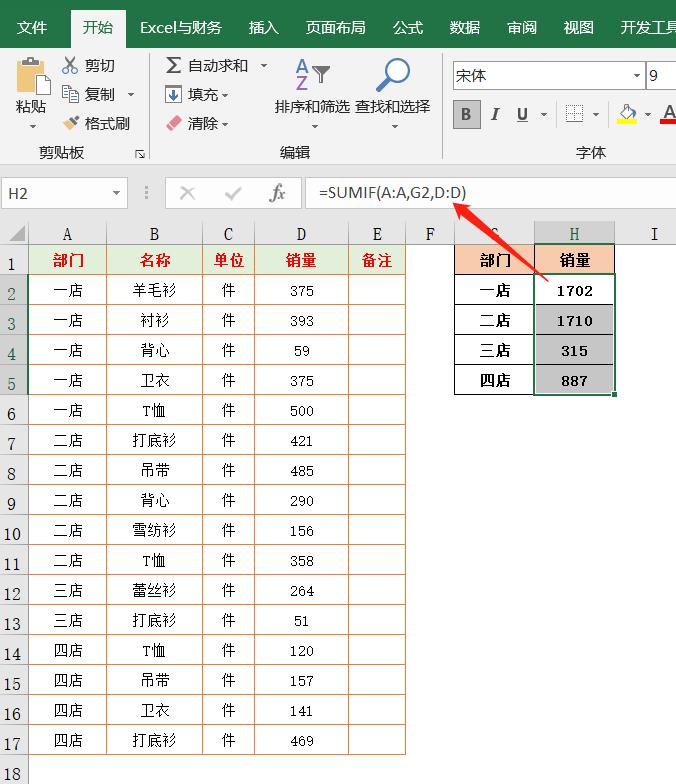Expand the Name Box dropdown arrow

coord(117,193)
